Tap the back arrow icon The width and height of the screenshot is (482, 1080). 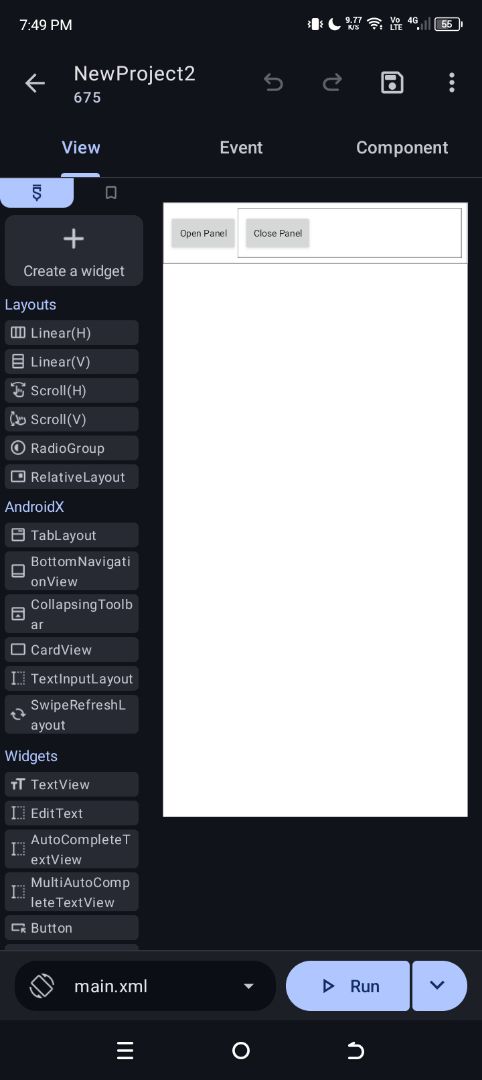tap(34, 83)
